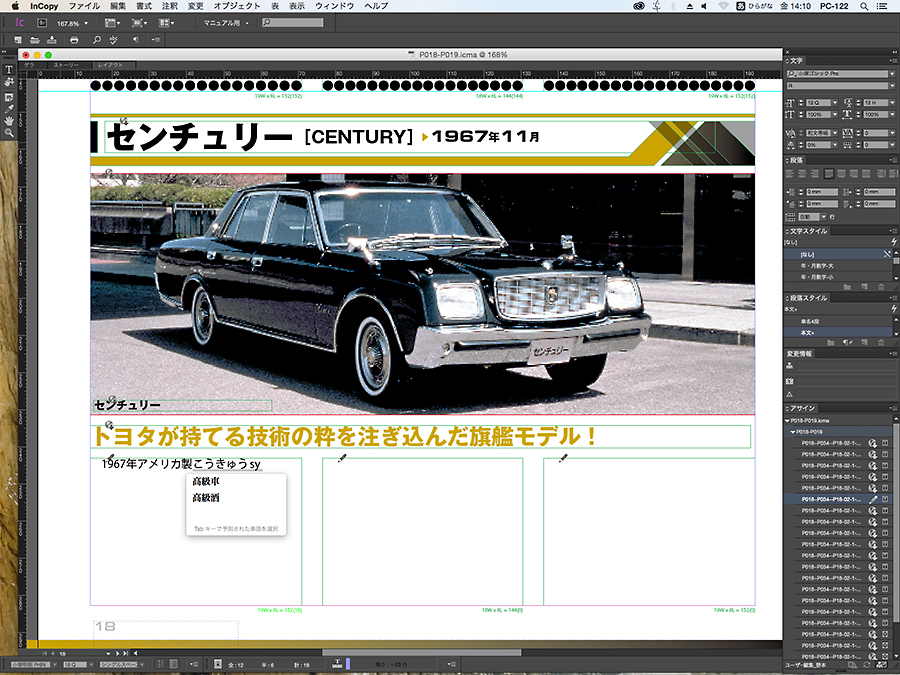Click the spell check icon in the toolbar

tap(114, 40)
